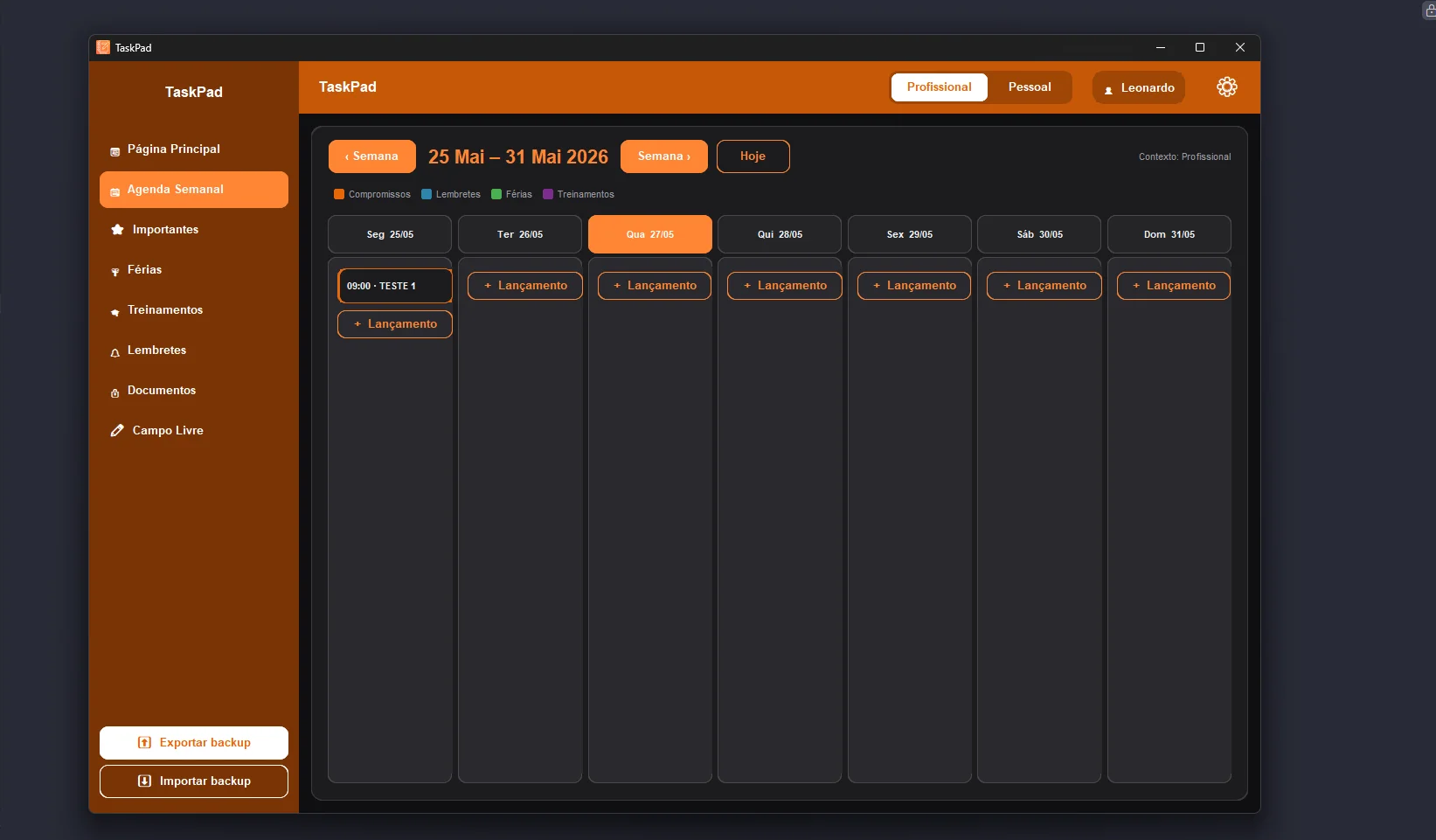Select the highlighted Qua 27/05 header
Viewport: 1436px width, 840px height.
tap(650, 234)
